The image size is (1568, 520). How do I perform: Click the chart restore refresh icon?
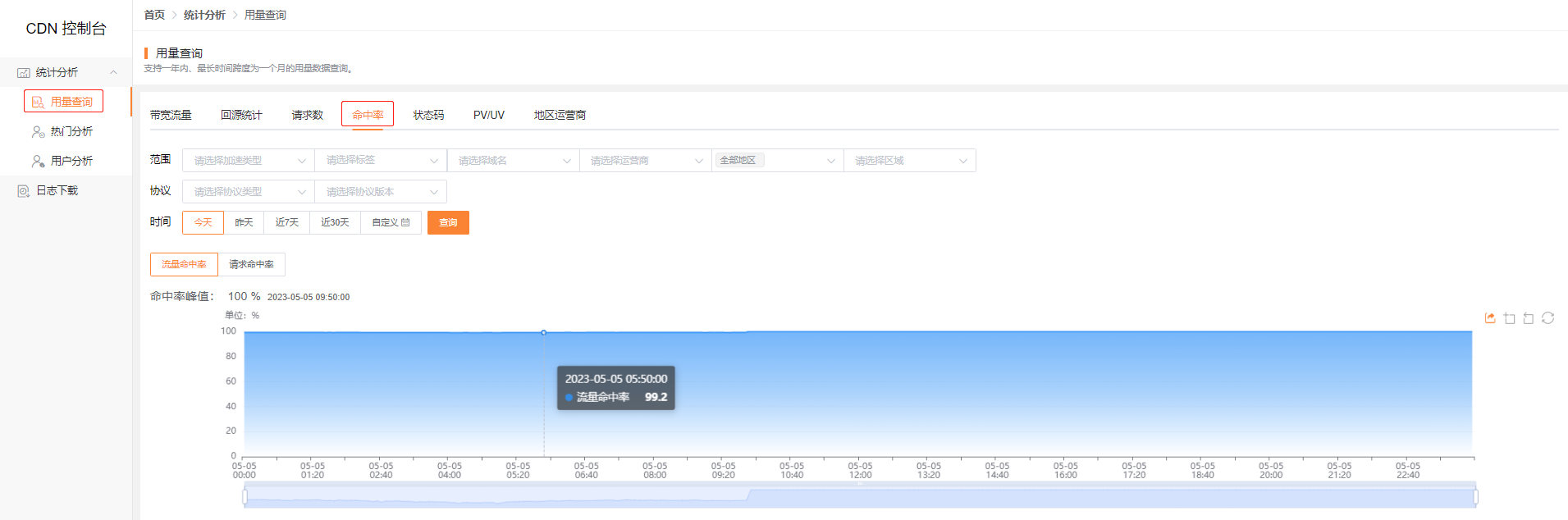1548,318
